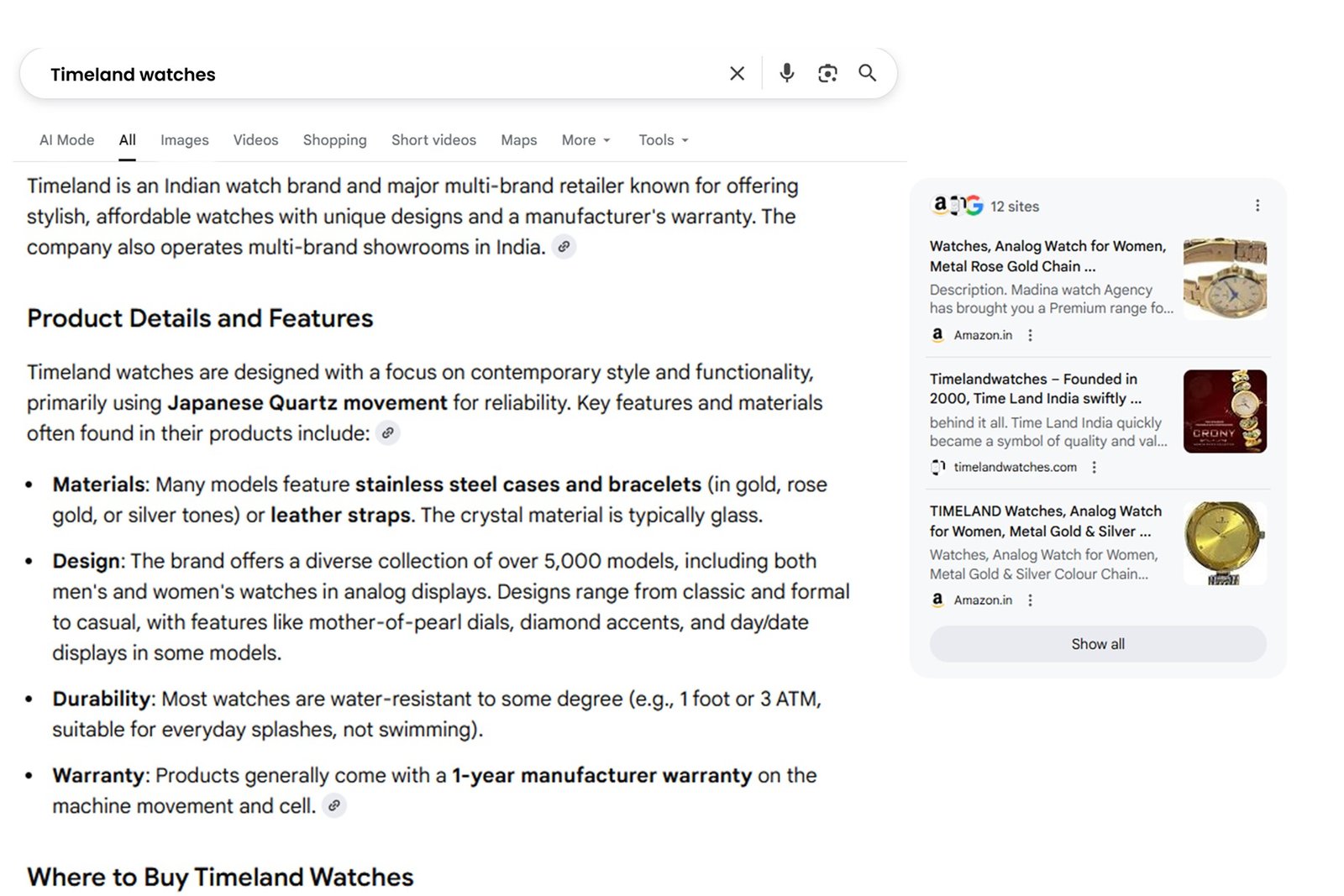Switch to the Shopping tab
Screen dimensions: 1344x896
[334, 140]
